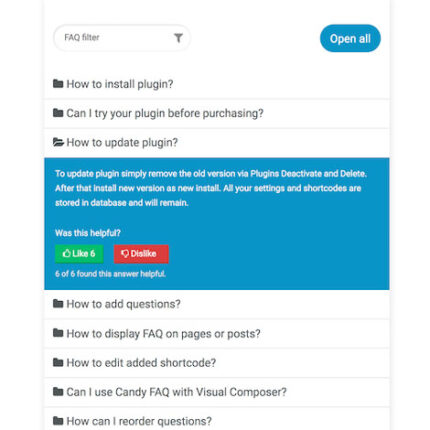
Task: Expand the How to edit added shortcode question
Action: pos(217,363)
